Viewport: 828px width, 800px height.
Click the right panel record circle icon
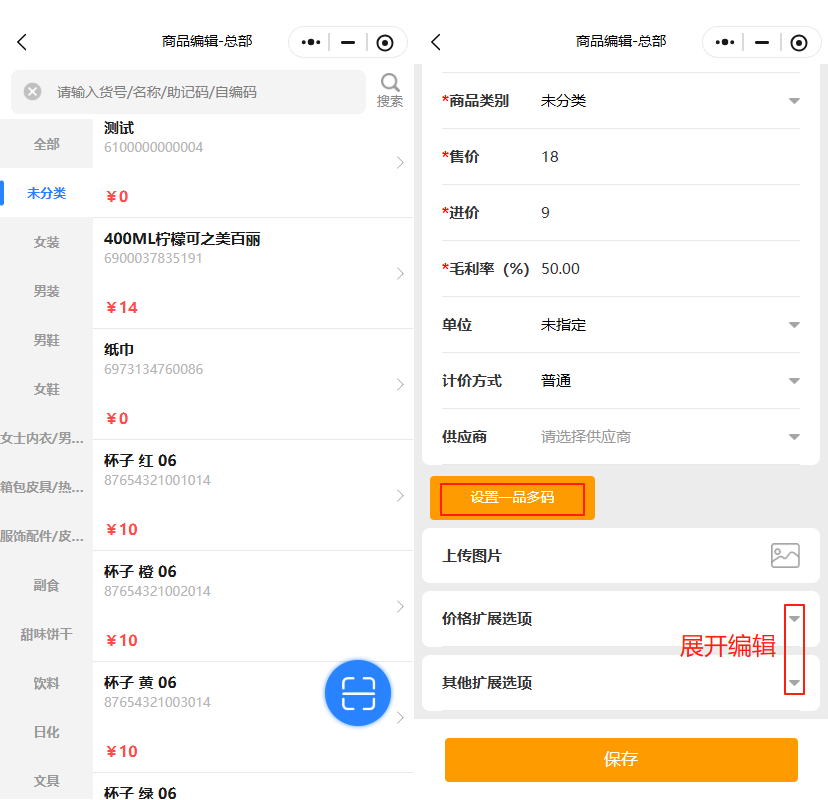click(798, 42)
